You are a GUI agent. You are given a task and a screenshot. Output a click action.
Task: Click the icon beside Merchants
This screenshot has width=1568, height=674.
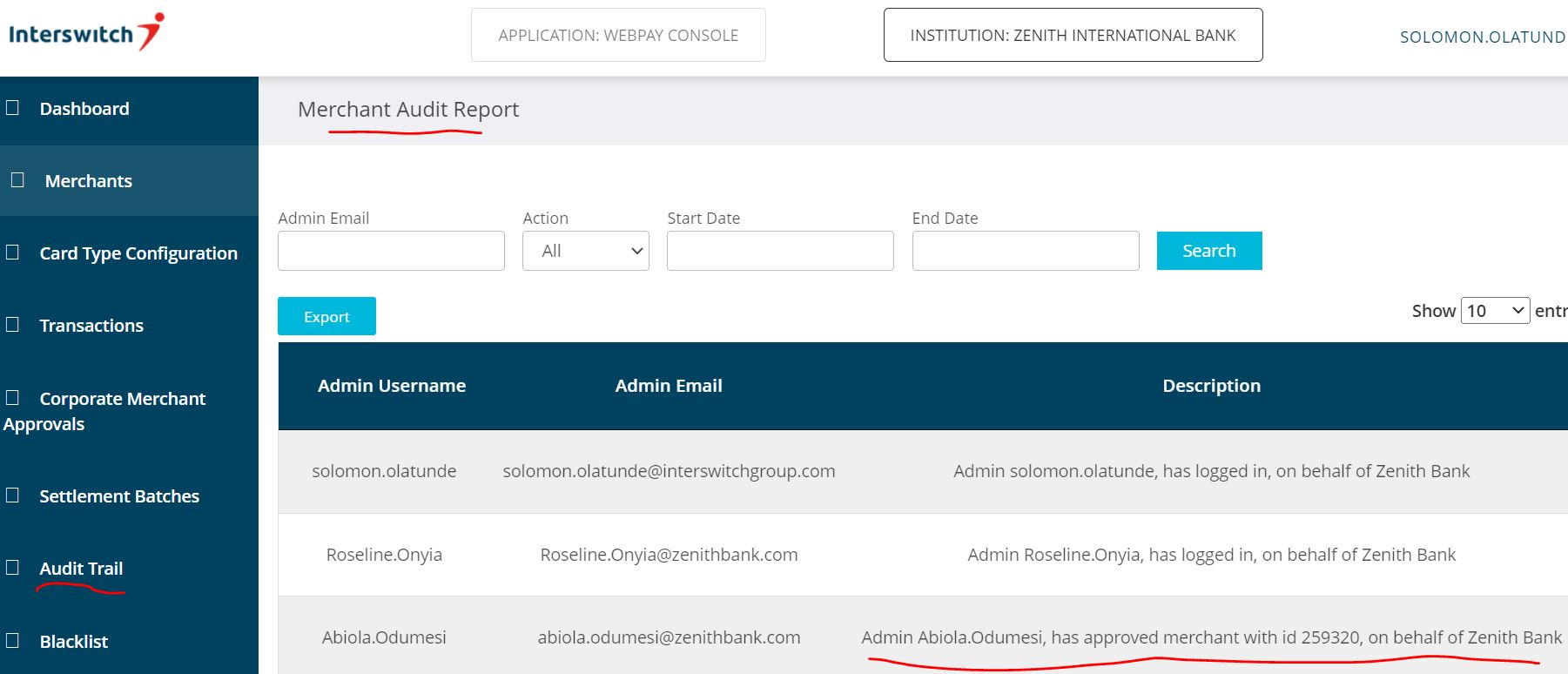[x=17, y=180]
